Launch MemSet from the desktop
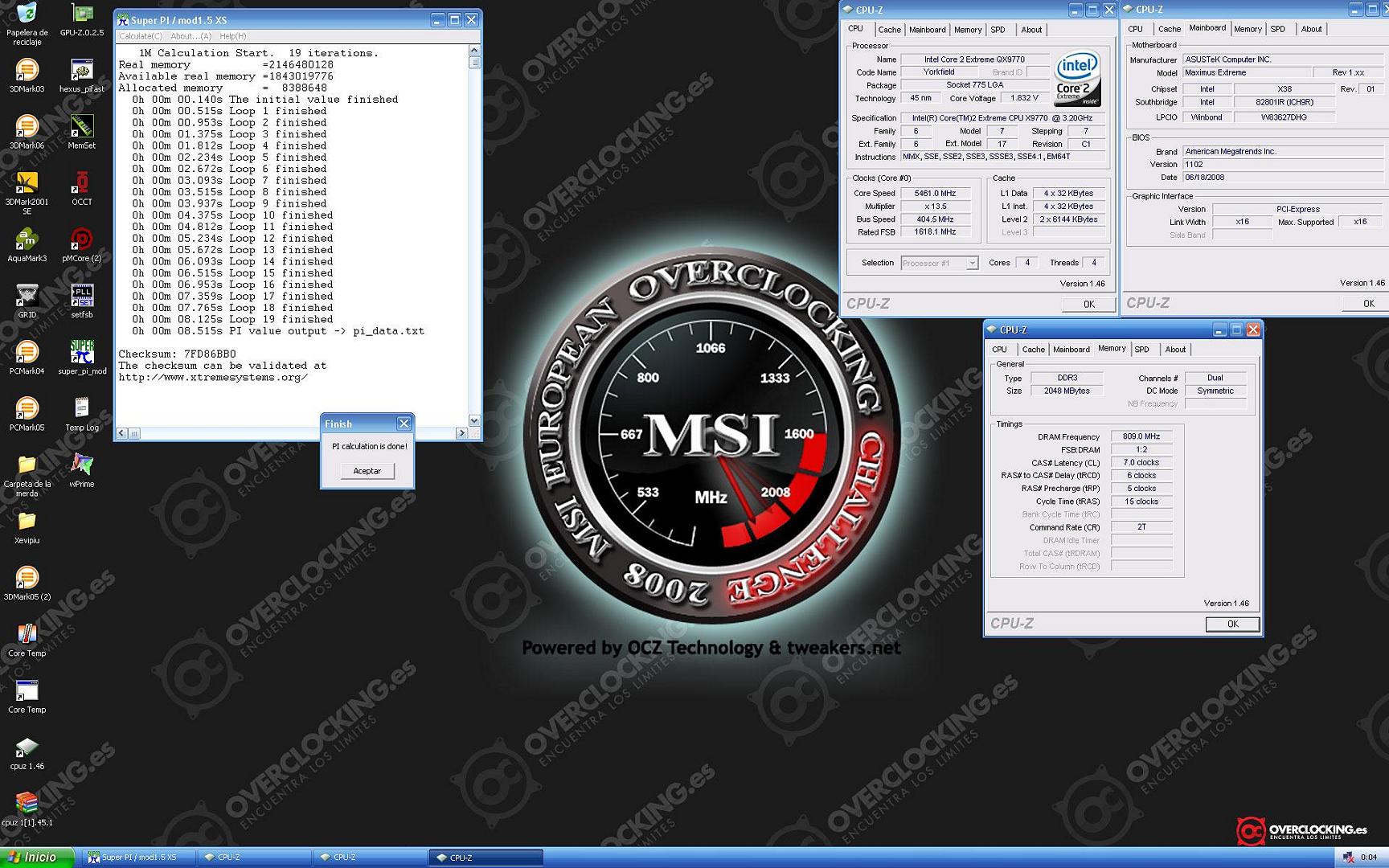Screen dimensions: 1389x868 (81, 128)
